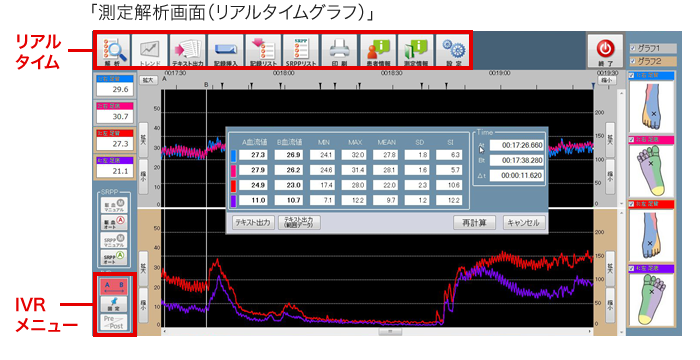Image resolution: width=700 pixels, height=360 pixels.
Task: Open the 記録リスト record list
Action: tap(263, 50)
